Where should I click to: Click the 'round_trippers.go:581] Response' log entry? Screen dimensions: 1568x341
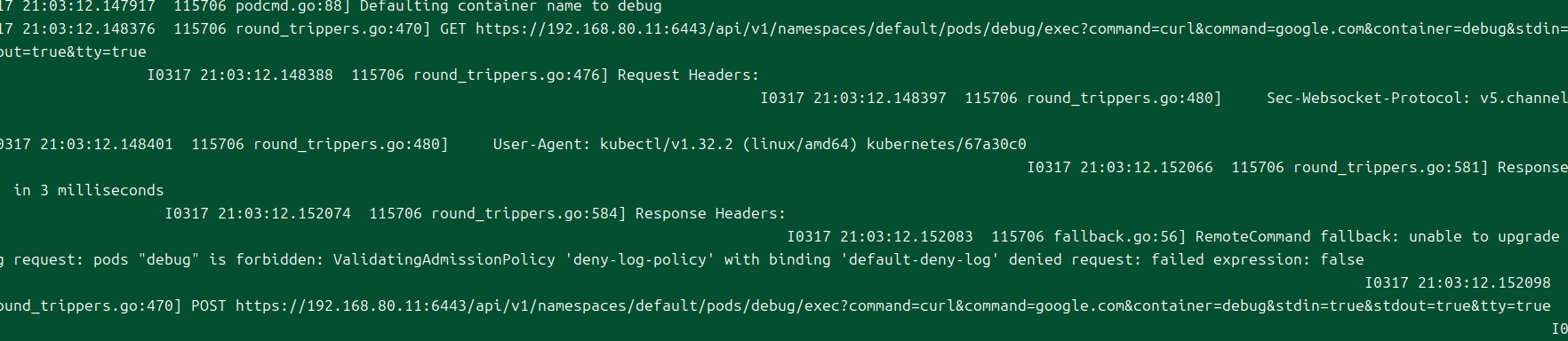pos(1430,168)
